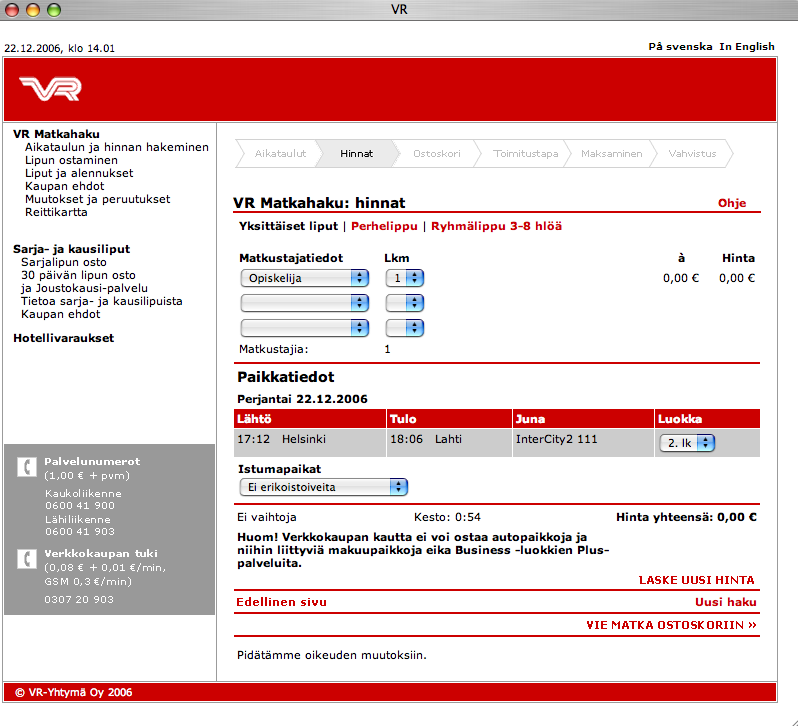Open ja Joustokausi-palvelu link
Screen dimensions: 798x726
coord(84,288)
